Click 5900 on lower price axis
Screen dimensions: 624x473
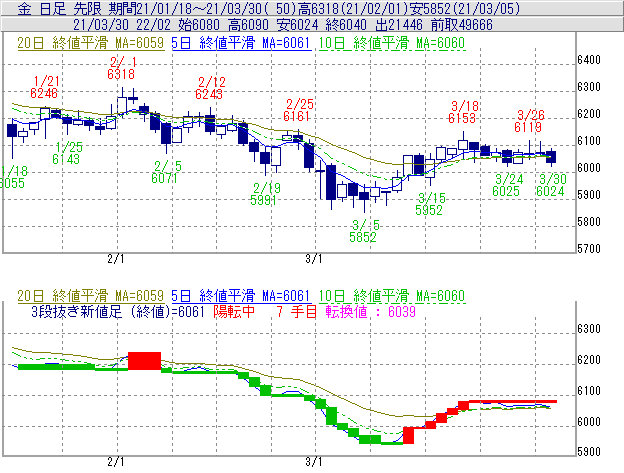click(x=589, y=452)
